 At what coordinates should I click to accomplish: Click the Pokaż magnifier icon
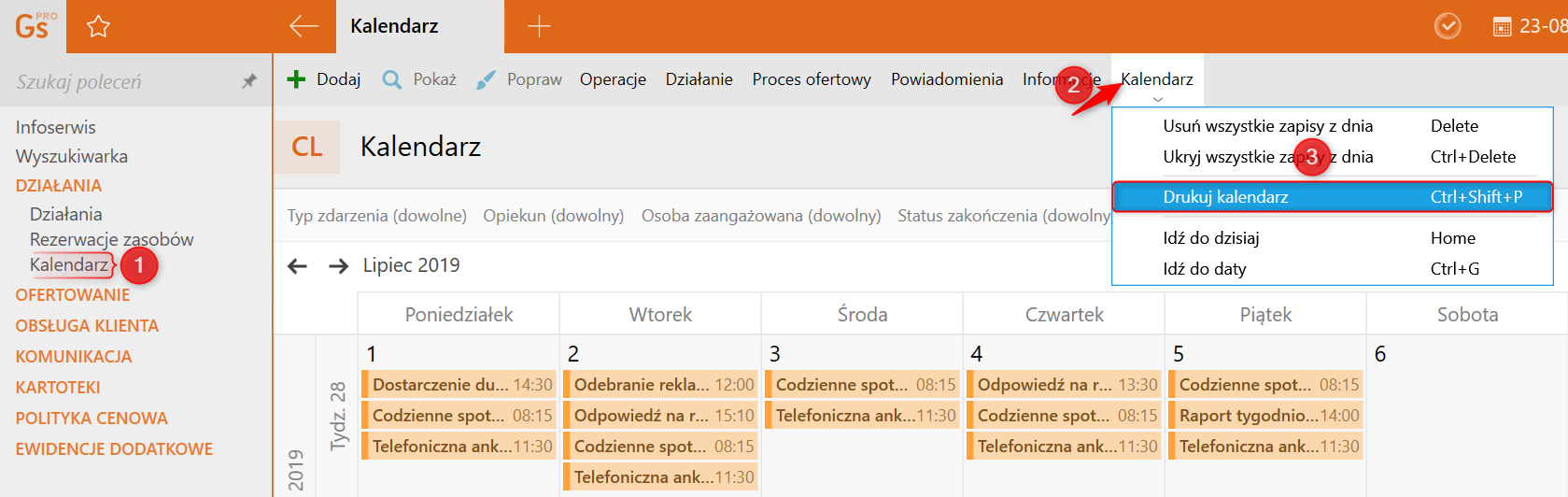(x=392, y=79)
